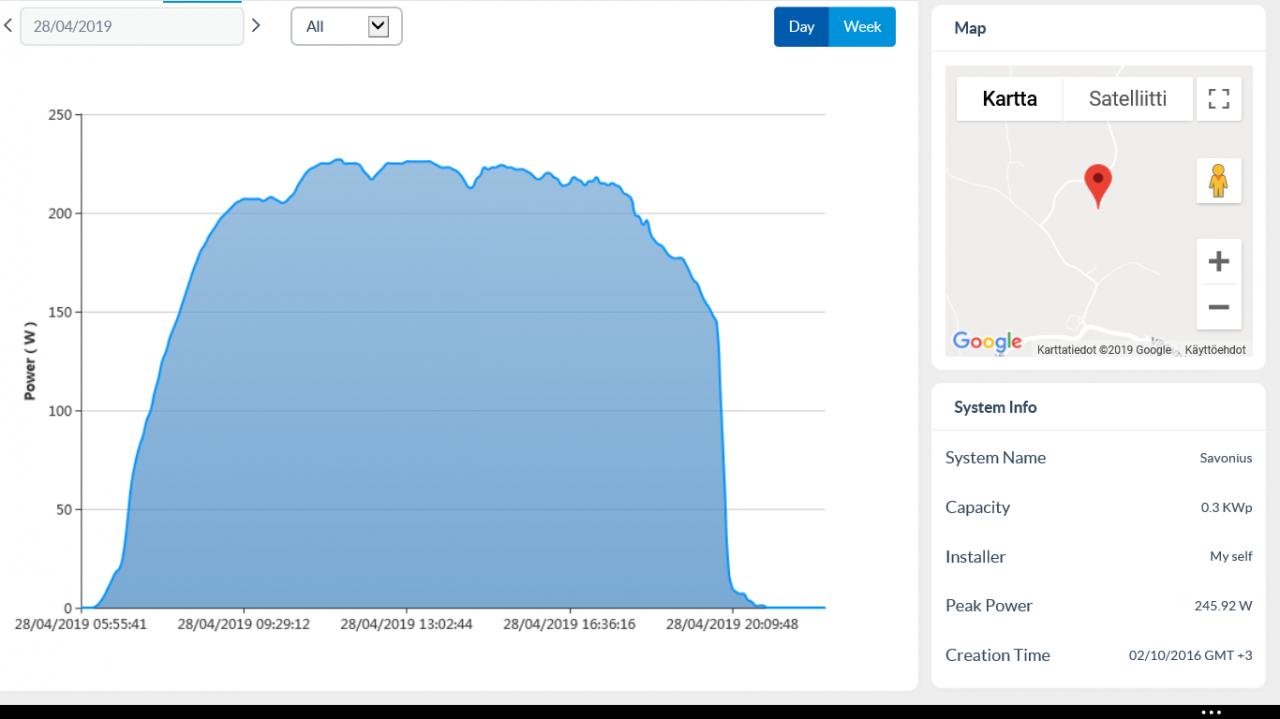Click the Creation Time value 02/10/2016 GMT +3
The image size is (1280, 719).
point(1190,656)
